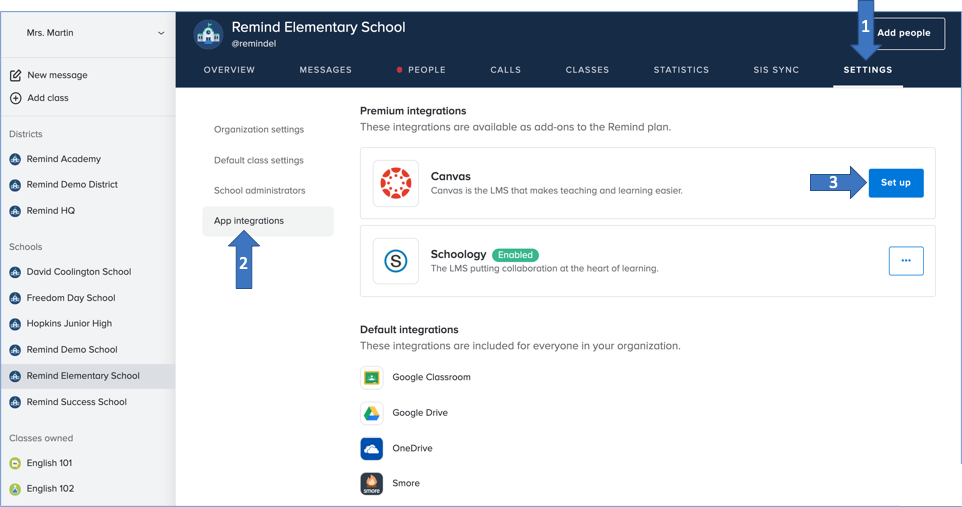Open the Smore integration icon
Viewport: 962px width, 507px height.
point(371,483)
